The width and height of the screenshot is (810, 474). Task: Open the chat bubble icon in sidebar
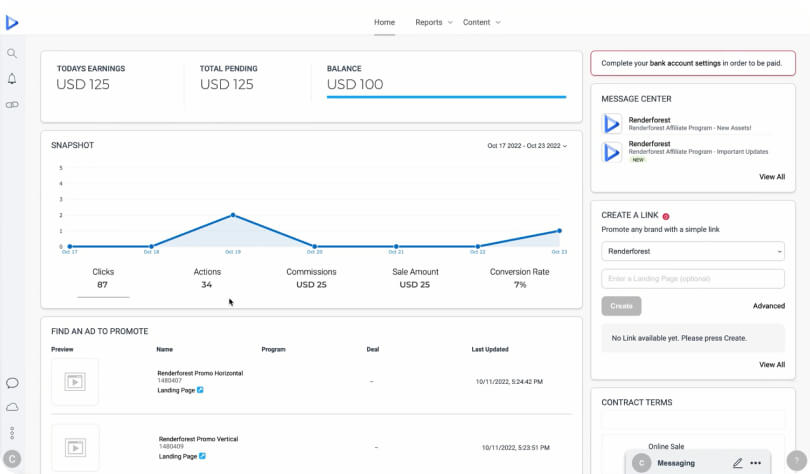click(12, 383)
